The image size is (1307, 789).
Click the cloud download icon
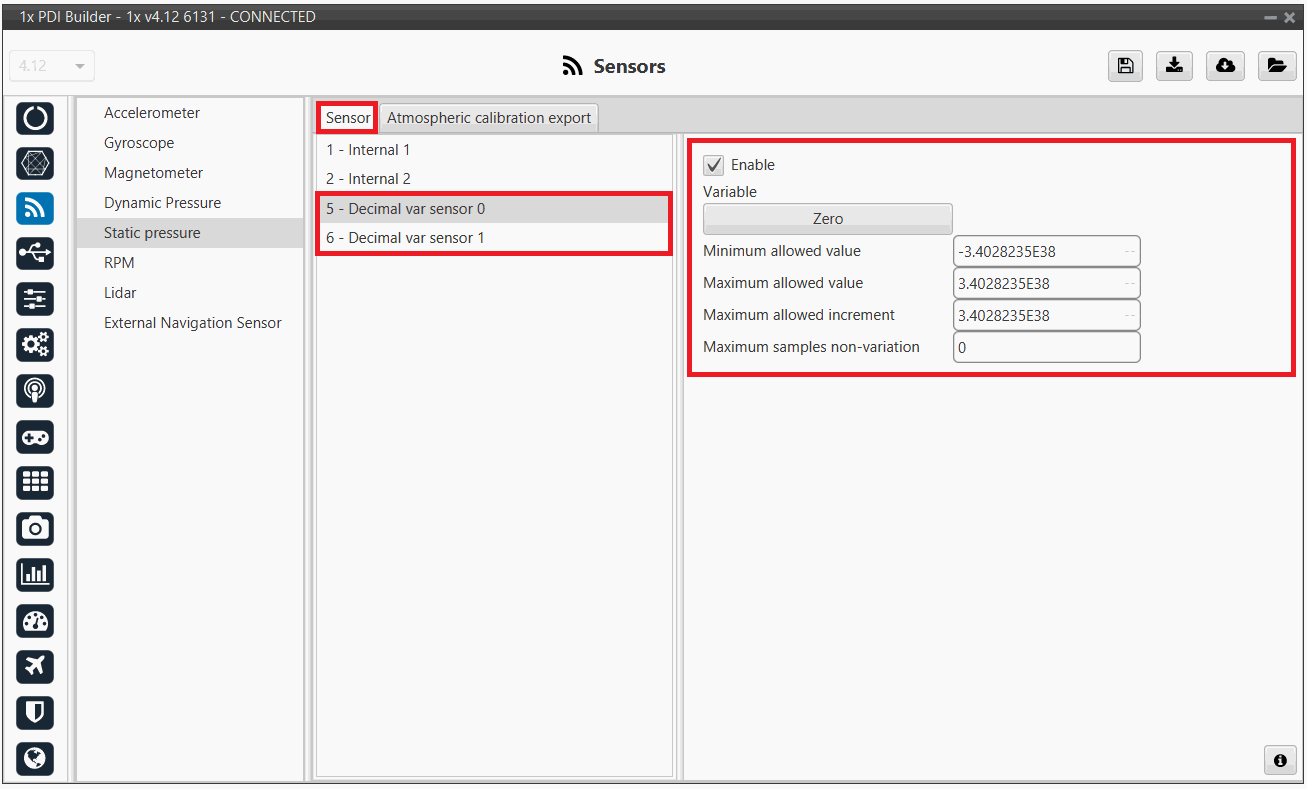click(x=1225, y=66)
